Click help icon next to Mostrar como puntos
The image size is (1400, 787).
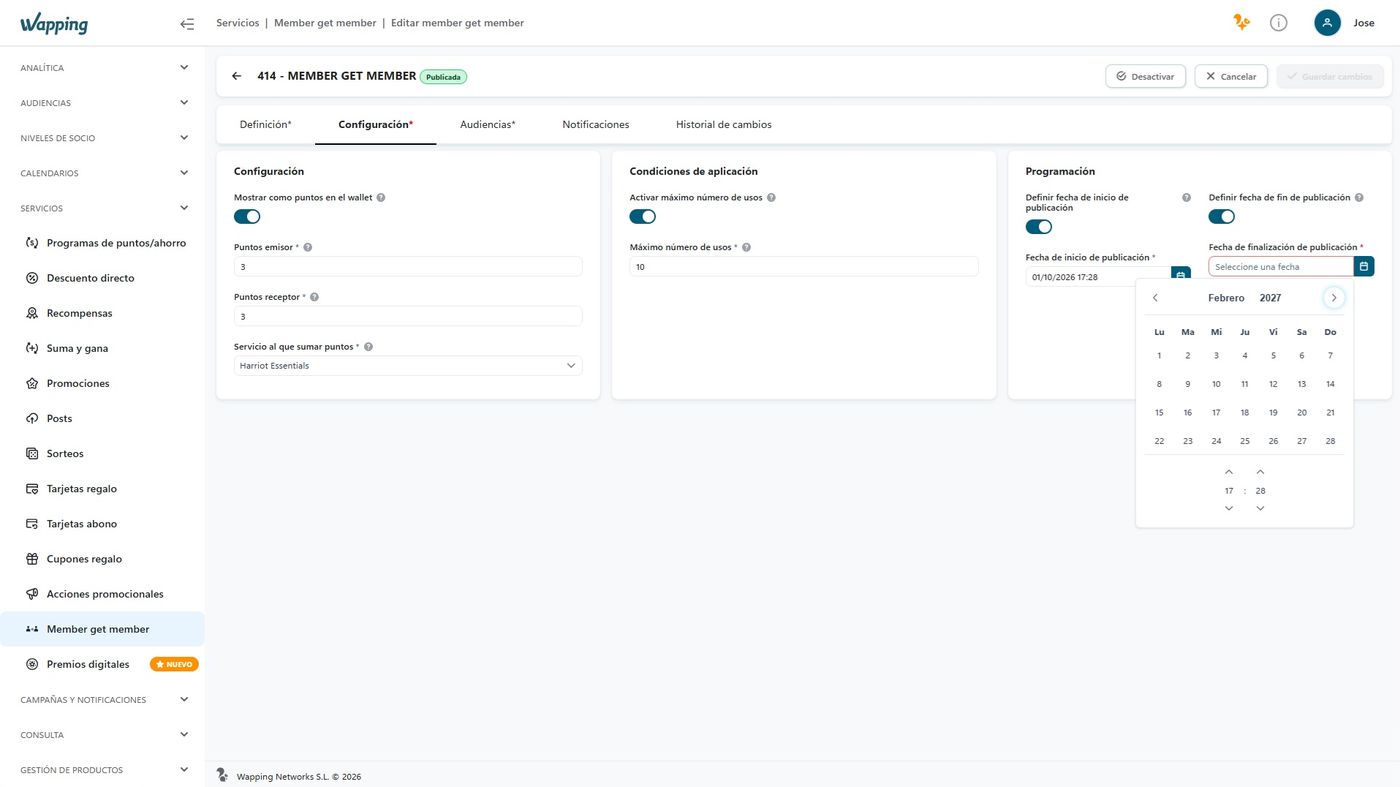pos(381,198)
